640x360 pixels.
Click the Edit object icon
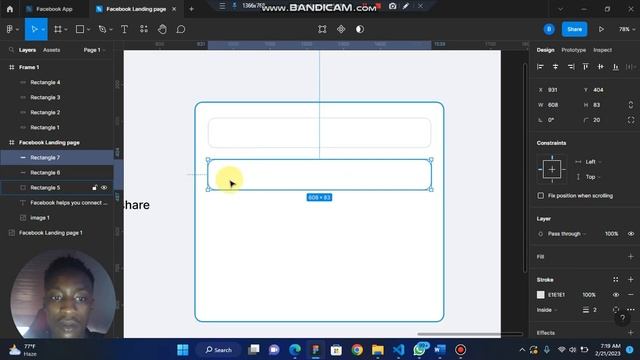[x=322, y=29]
